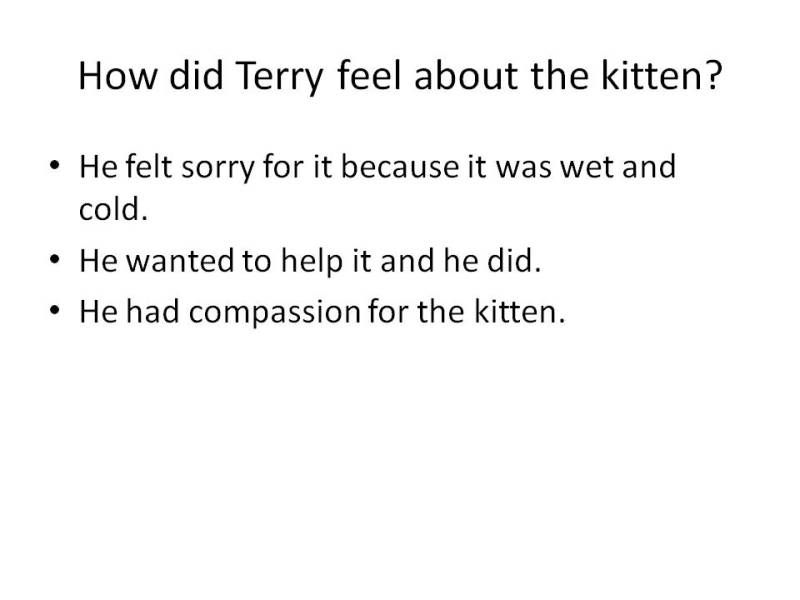
Task: Click the word 'compassion' in last bullet
Action: click(x=275, y=313)
